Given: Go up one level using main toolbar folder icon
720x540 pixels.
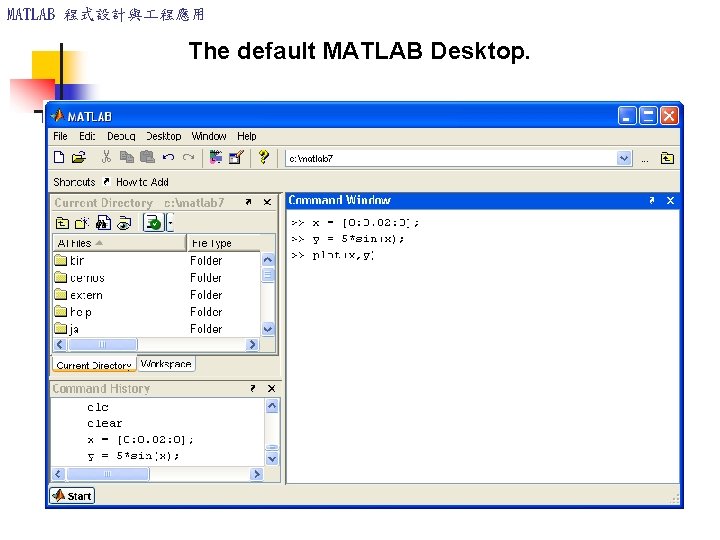Looking at the screenshot, I should coord(667,158).
